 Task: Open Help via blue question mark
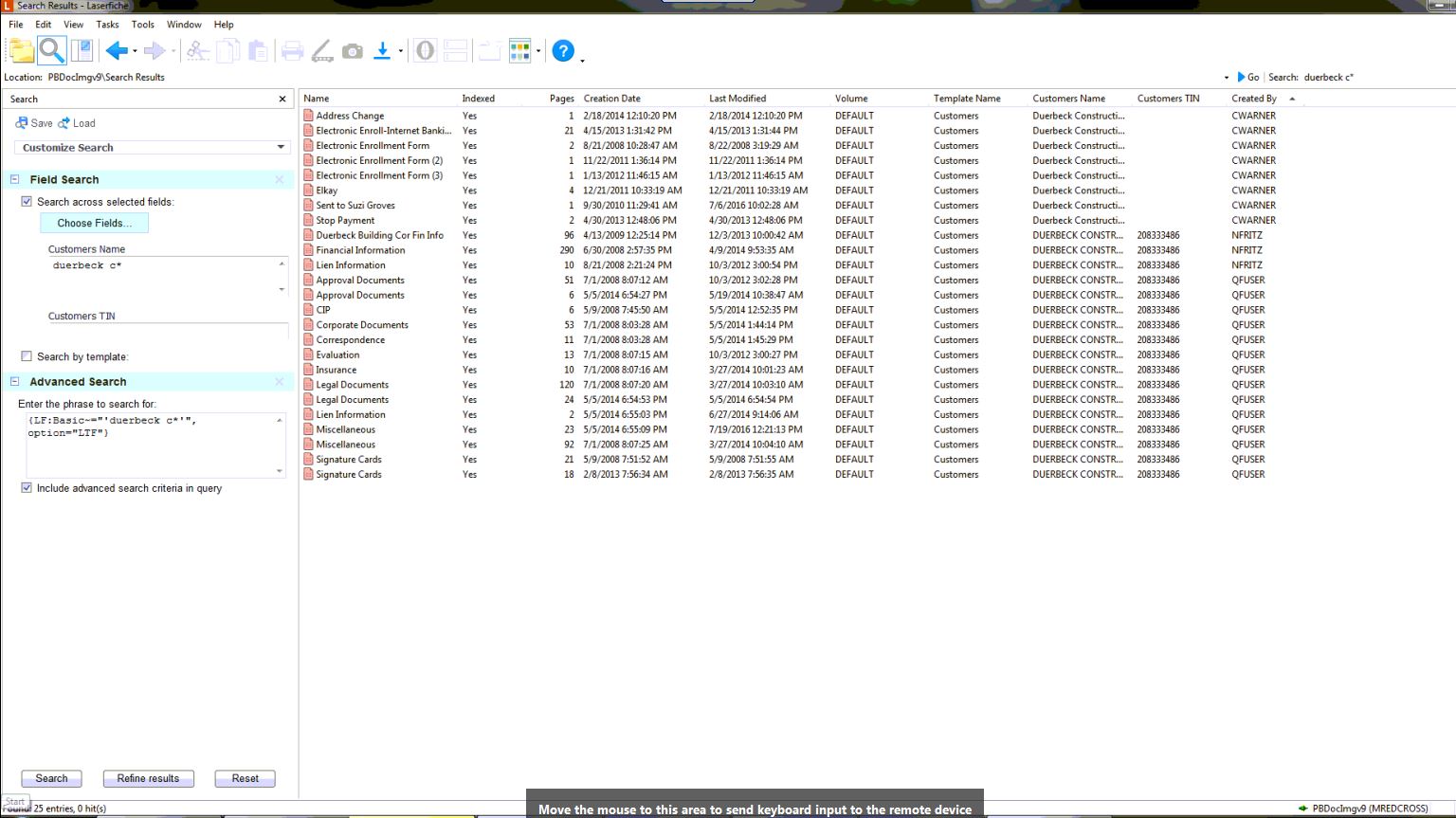pyautogui.click(x=563, y=51)
